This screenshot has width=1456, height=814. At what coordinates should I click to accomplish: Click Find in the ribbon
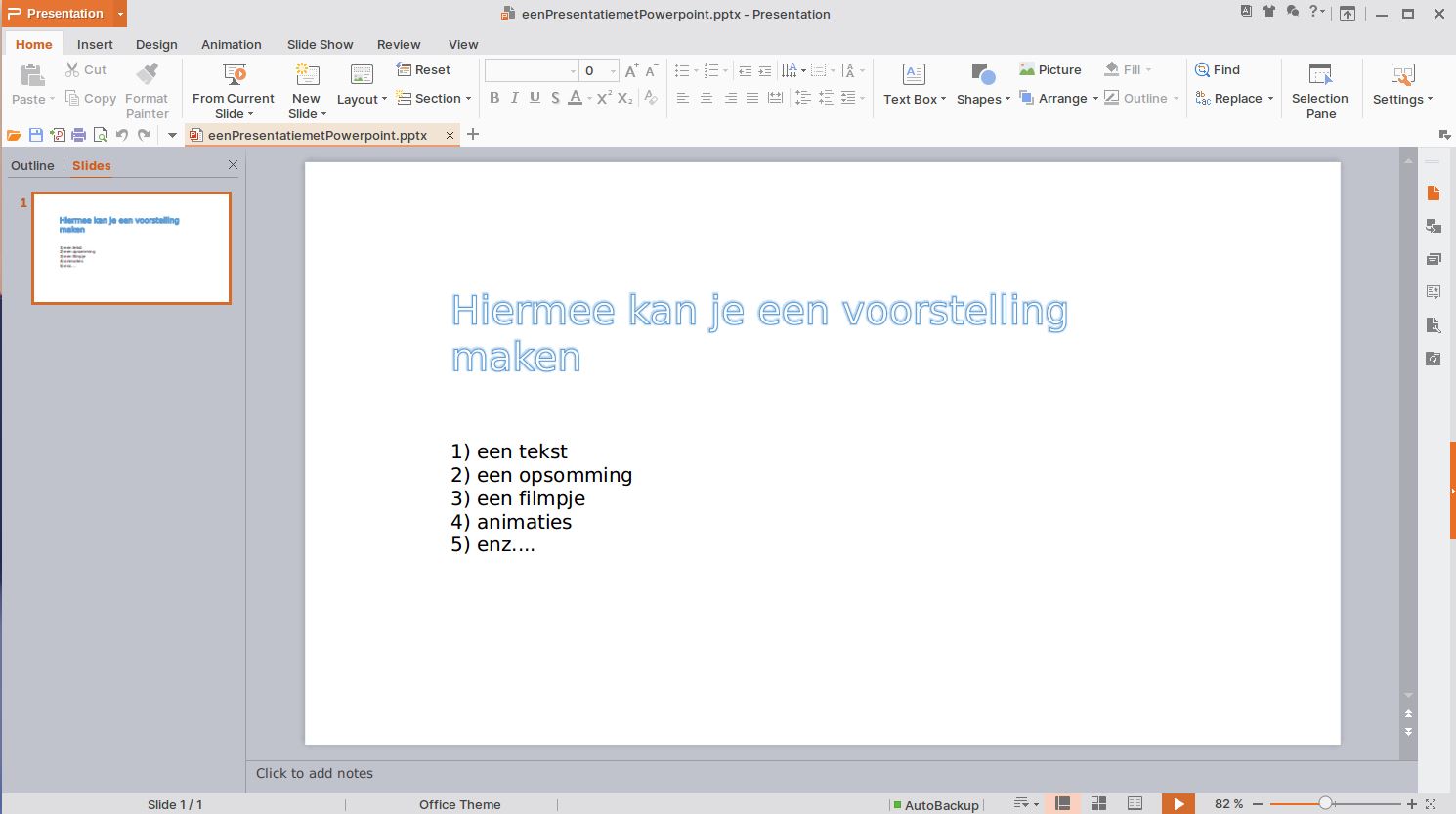pyautogui.click(x=1218, y=69)
